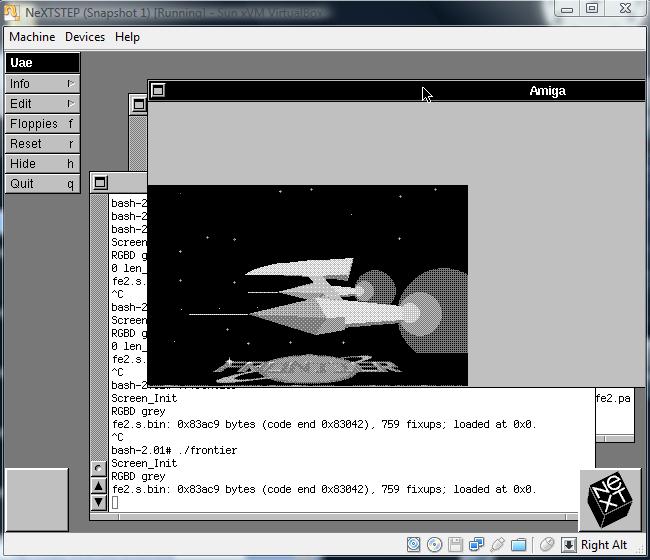Image resolution: width=650 pixels, height=560 pixels.
Task: Click the VirtualBox network status icon
Action: tap(476, 545)
